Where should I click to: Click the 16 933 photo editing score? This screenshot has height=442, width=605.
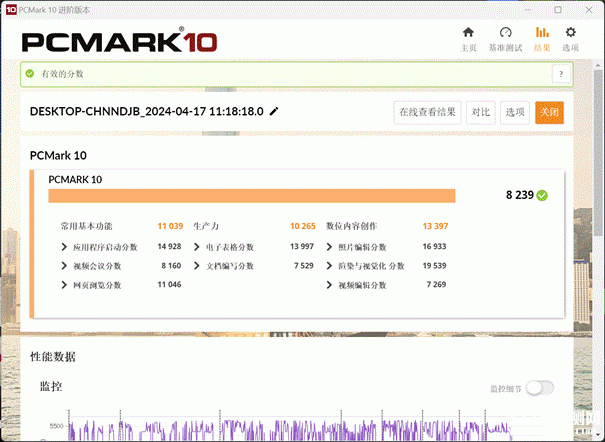434,246
